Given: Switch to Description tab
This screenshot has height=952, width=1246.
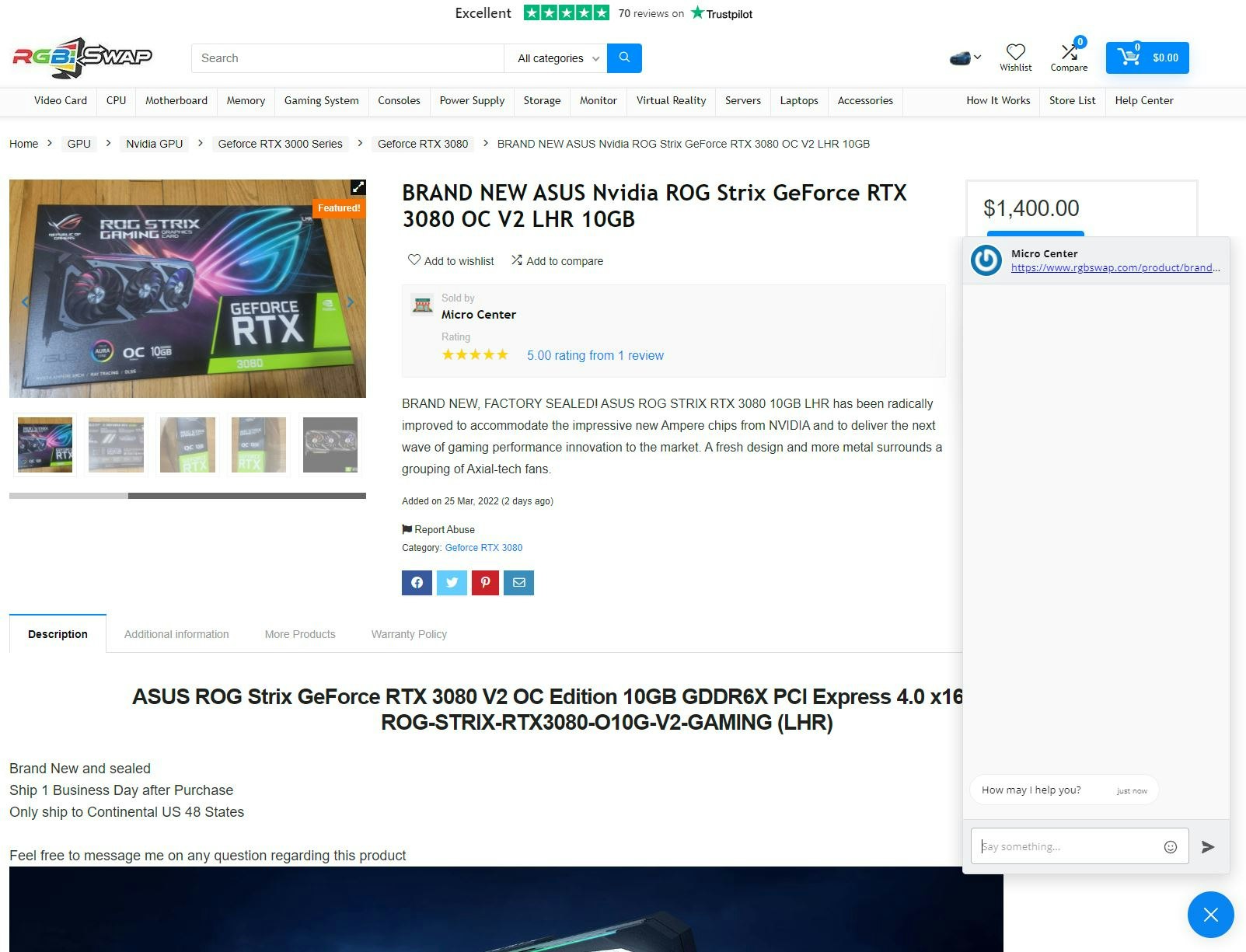Looking at the screenshot, I should pyautogui.click(x=58, y=634).
